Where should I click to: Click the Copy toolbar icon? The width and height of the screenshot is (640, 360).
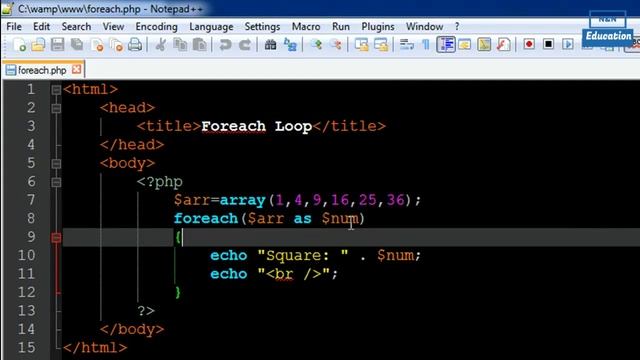[180, 44]
